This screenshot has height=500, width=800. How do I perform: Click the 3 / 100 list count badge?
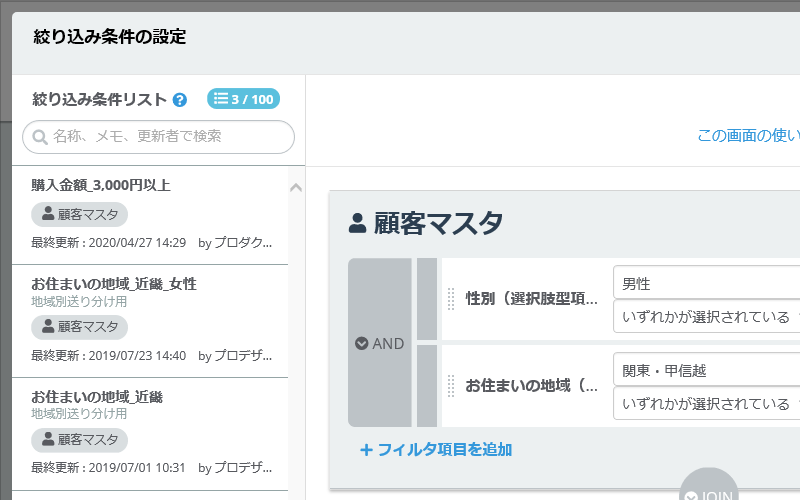(243, 99)
